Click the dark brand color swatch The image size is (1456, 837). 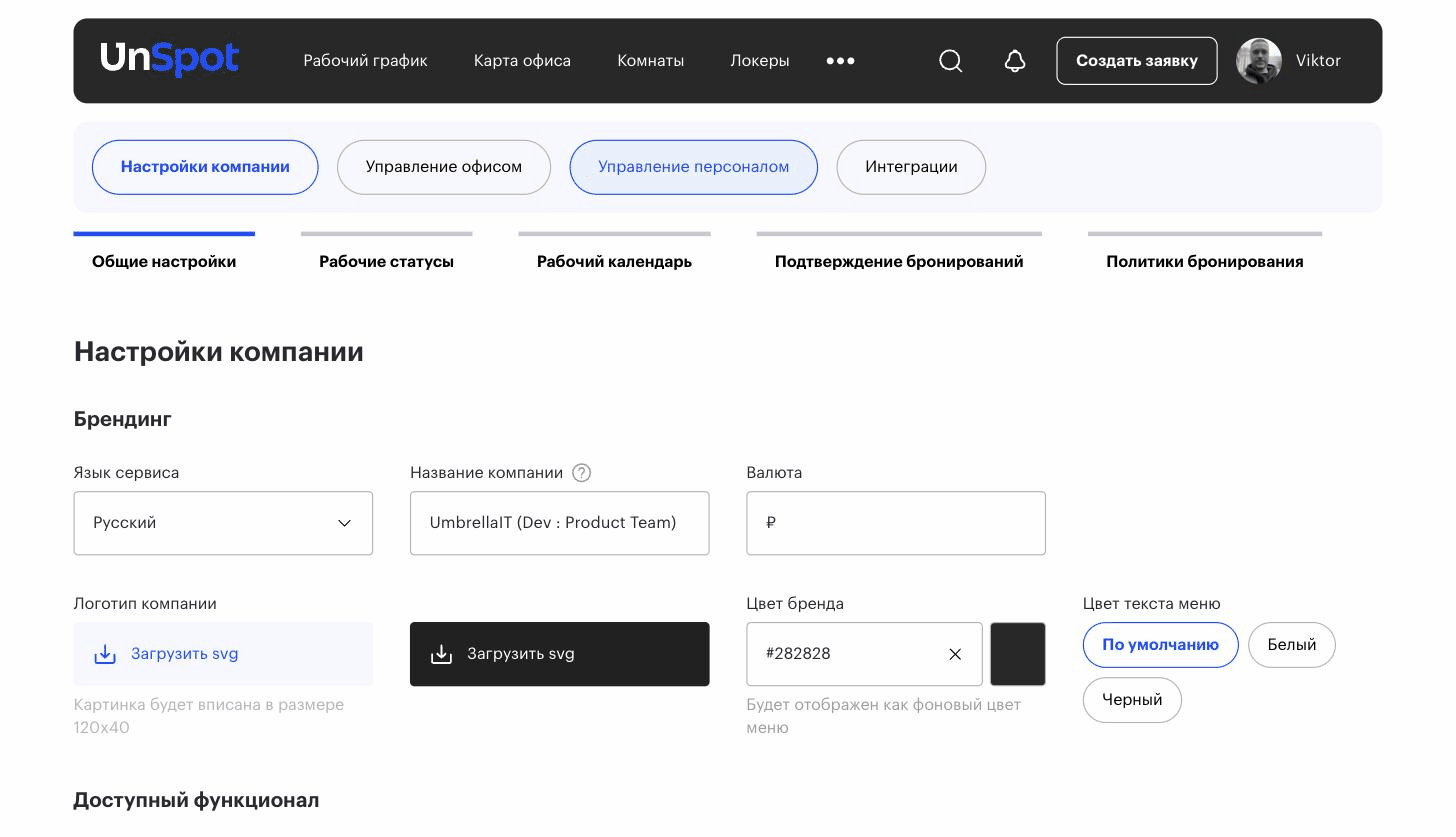(x=1018, y=654)
